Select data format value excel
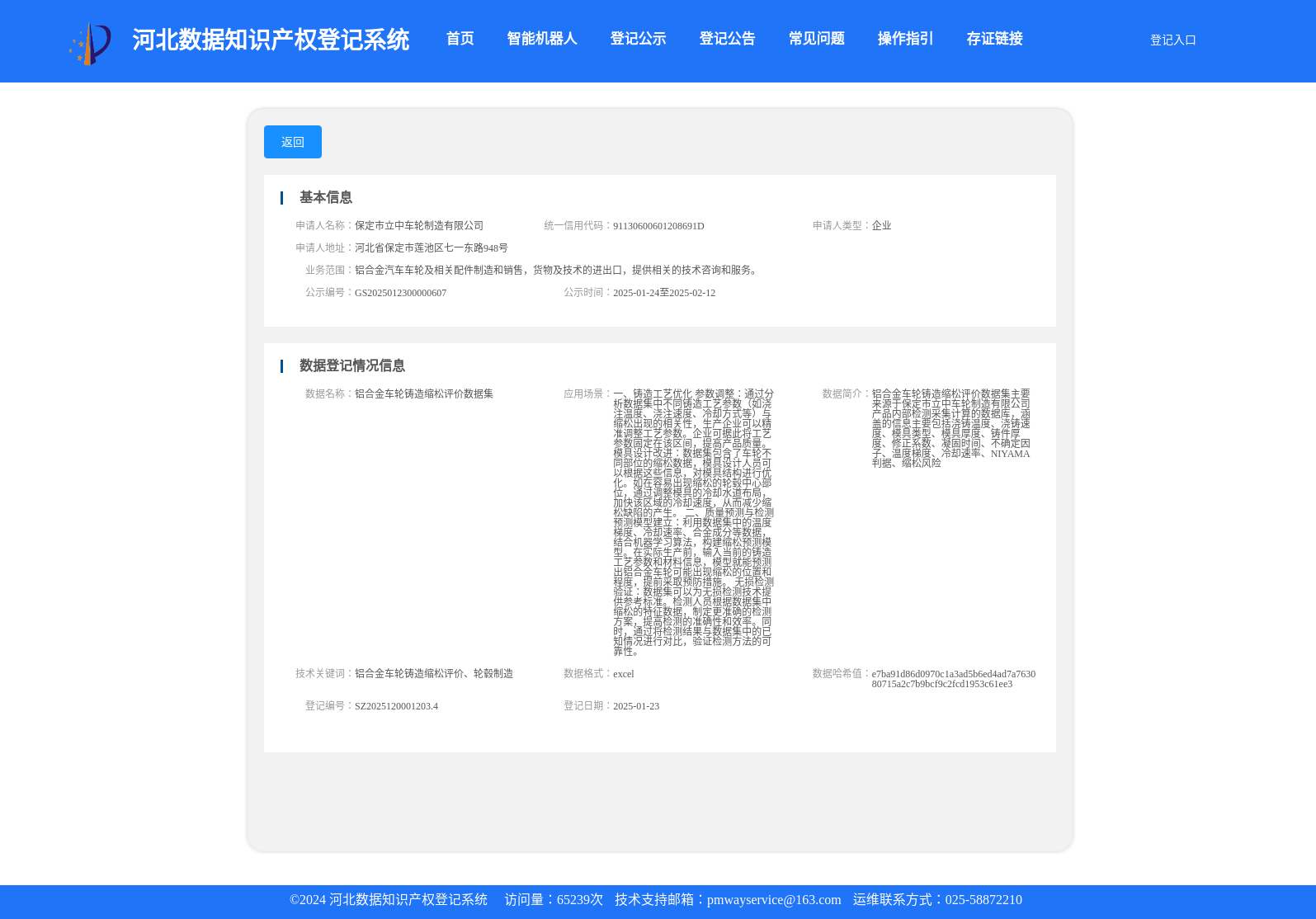1316x919 pixels. pos(624,674)
